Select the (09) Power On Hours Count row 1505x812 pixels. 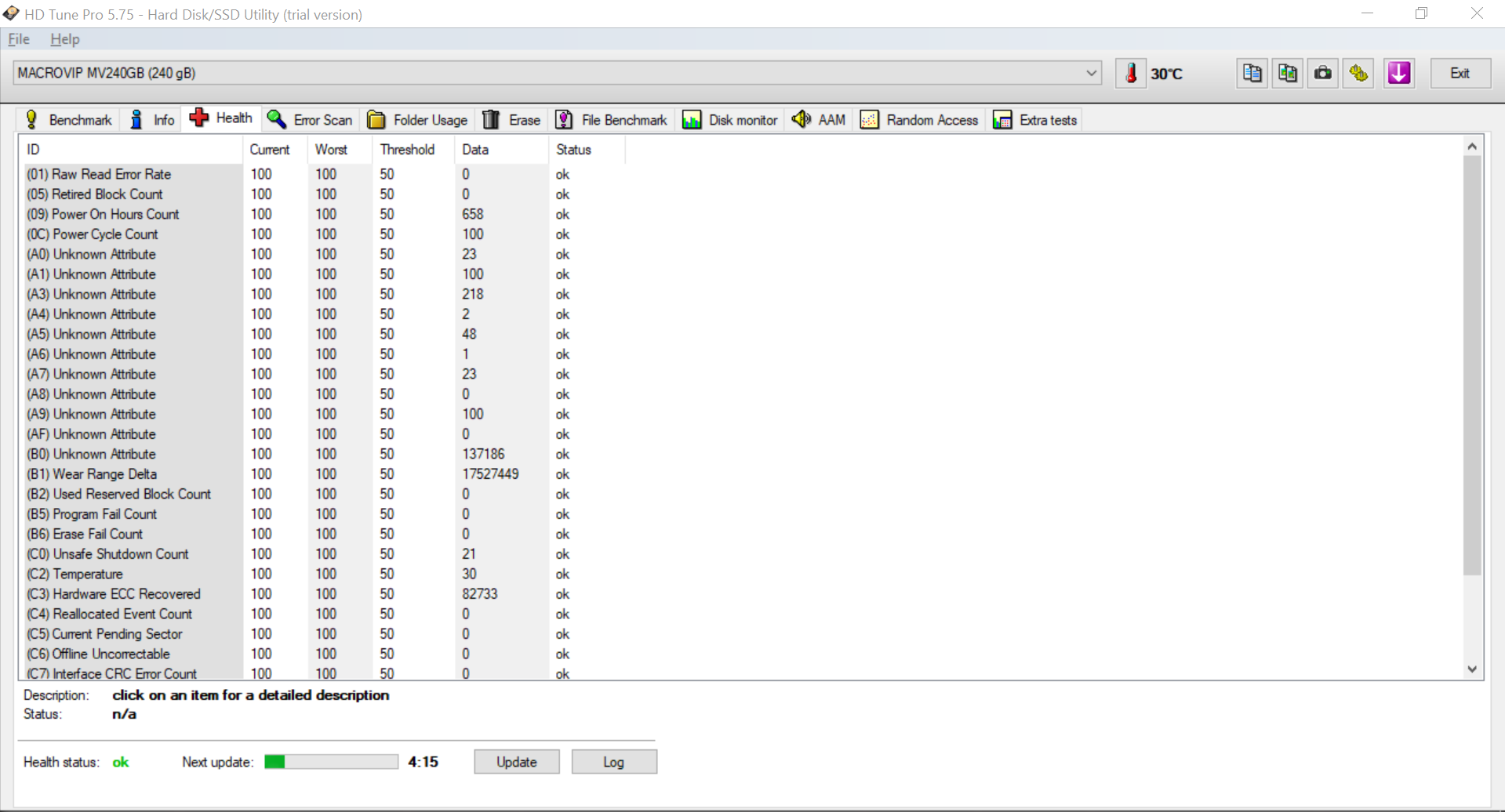[322, 214]
